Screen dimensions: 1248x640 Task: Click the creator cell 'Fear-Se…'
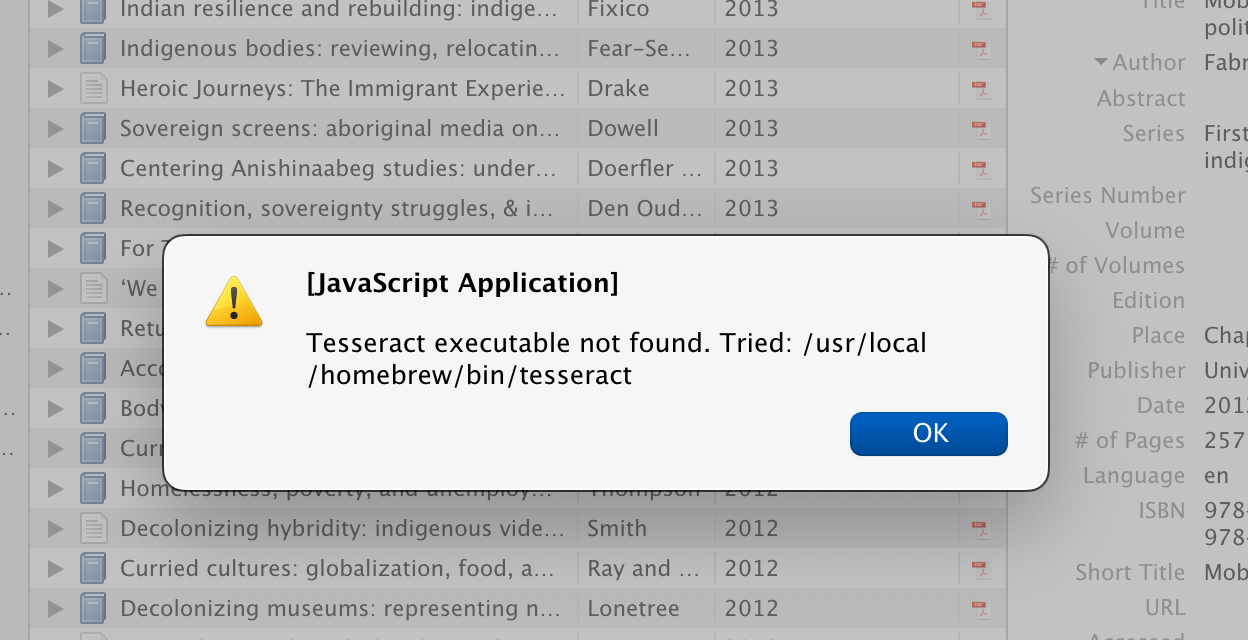[637, 48]
